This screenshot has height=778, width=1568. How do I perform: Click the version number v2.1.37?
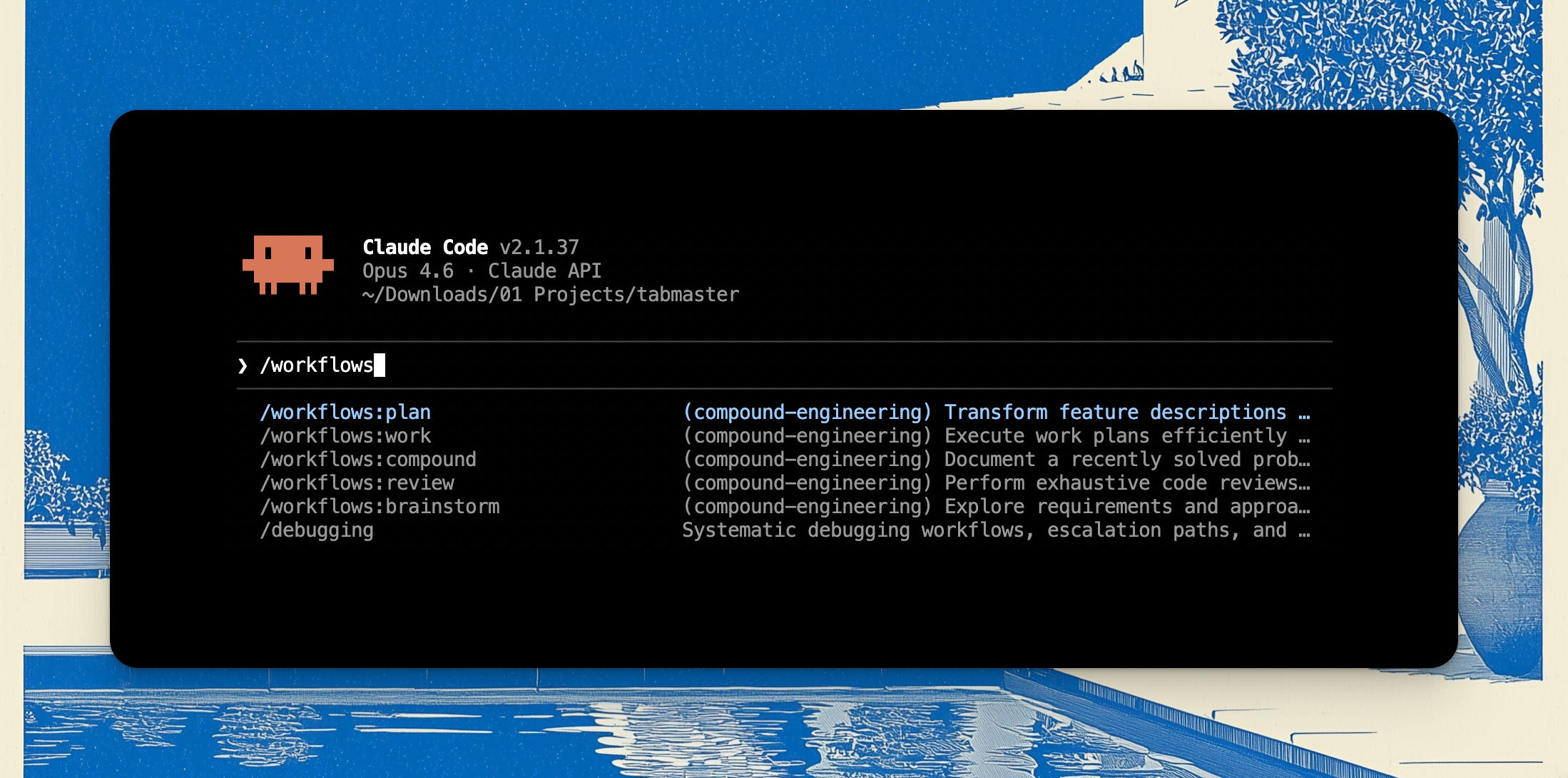pyautogui.click(x=539, y=248)
